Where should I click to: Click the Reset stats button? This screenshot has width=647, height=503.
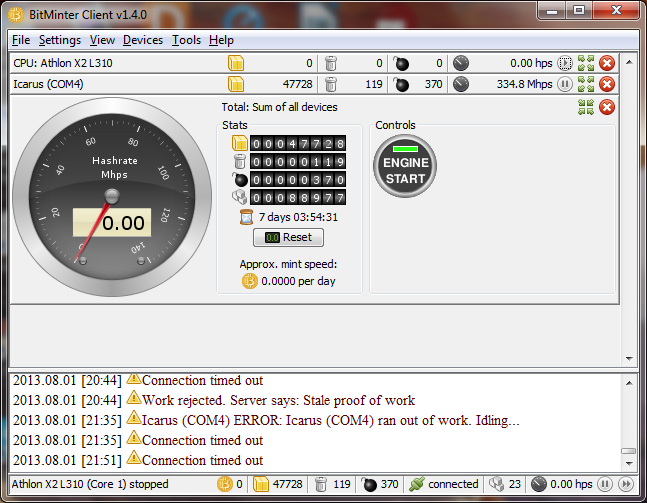(288, 237)
